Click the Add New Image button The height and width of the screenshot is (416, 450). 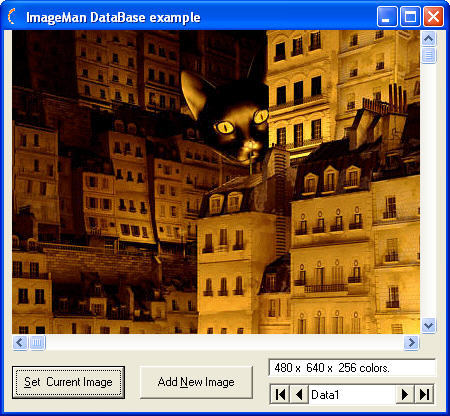point(196,382)
